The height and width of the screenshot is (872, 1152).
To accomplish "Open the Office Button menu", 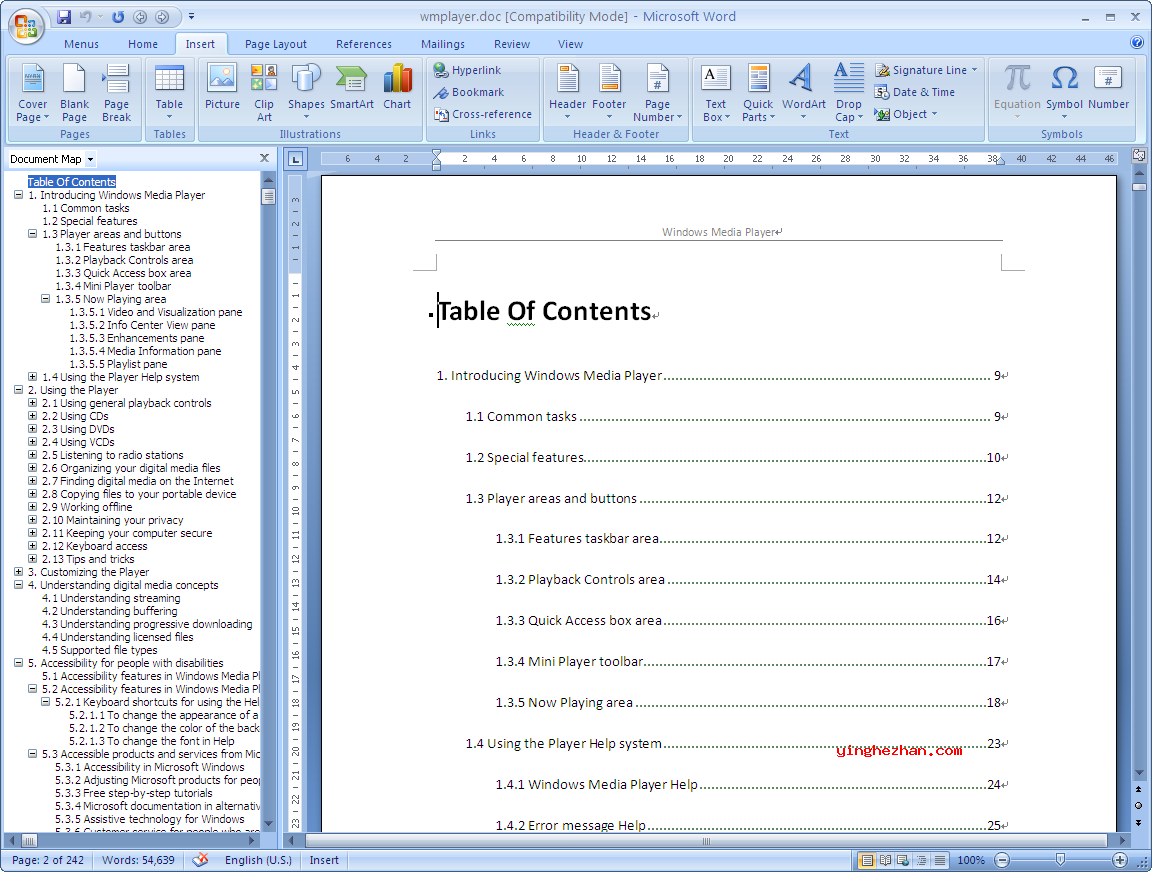I will (x=26, y=26).
